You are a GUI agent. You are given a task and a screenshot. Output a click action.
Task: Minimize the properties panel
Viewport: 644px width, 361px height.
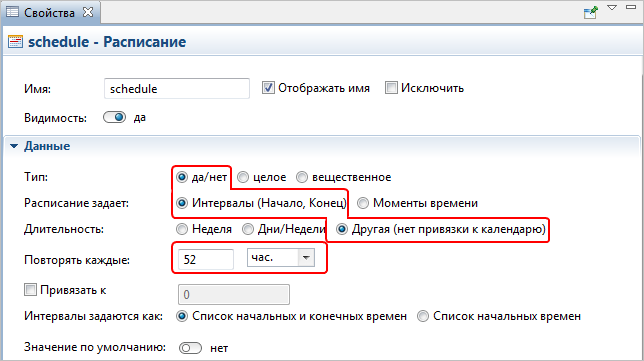point(631,7)
